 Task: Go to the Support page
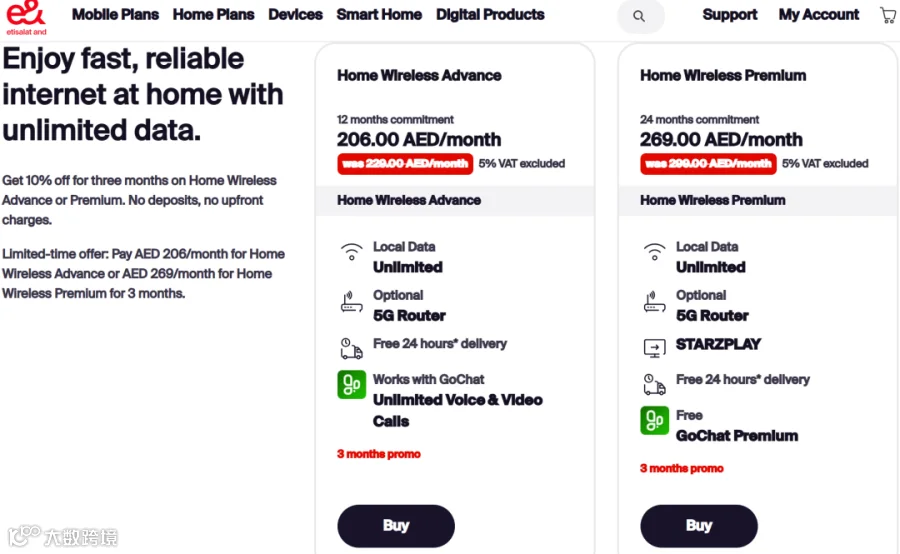point(730,14)
